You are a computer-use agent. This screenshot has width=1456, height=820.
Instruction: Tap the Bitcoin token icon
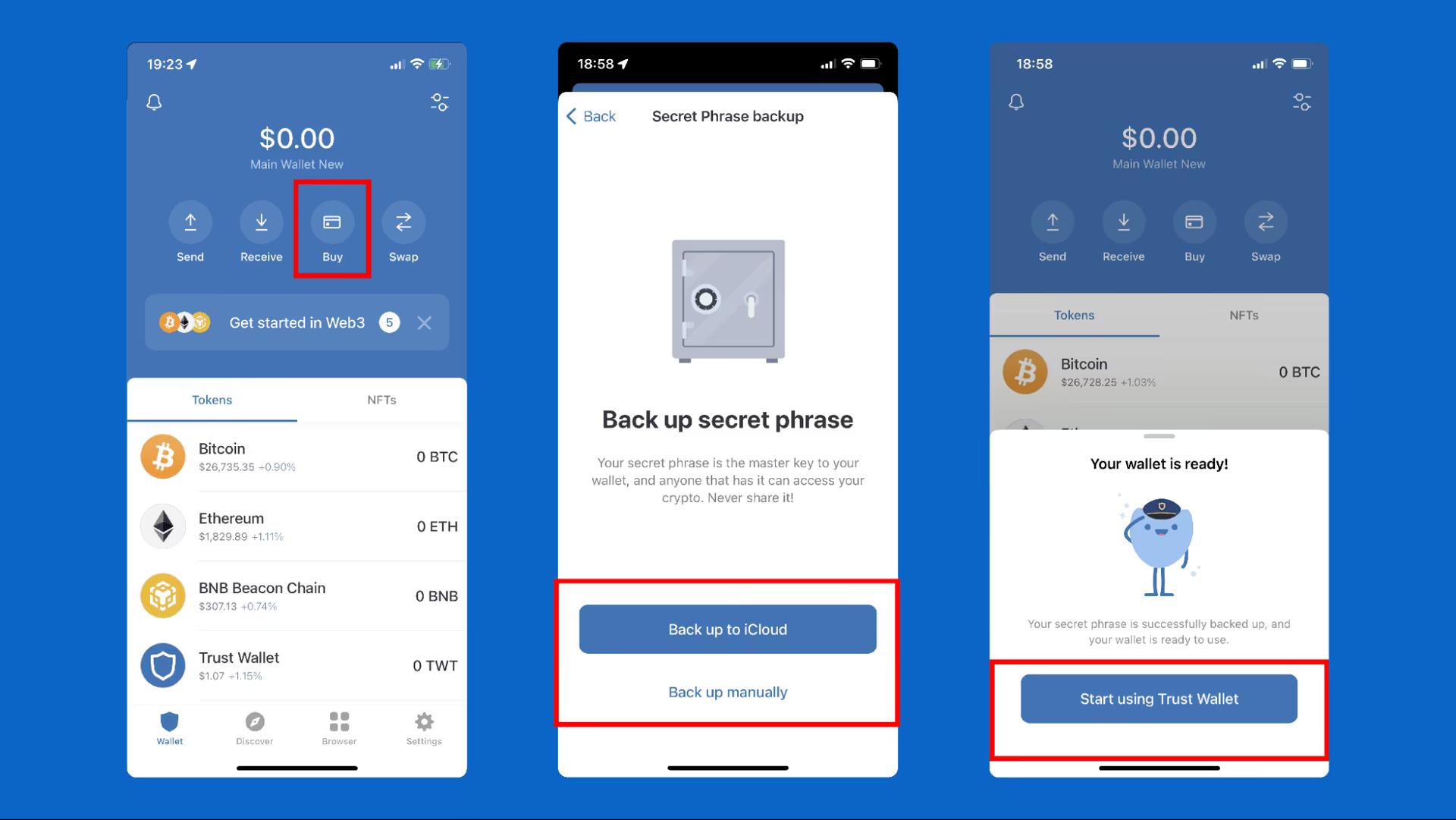(x=163, y=457)
